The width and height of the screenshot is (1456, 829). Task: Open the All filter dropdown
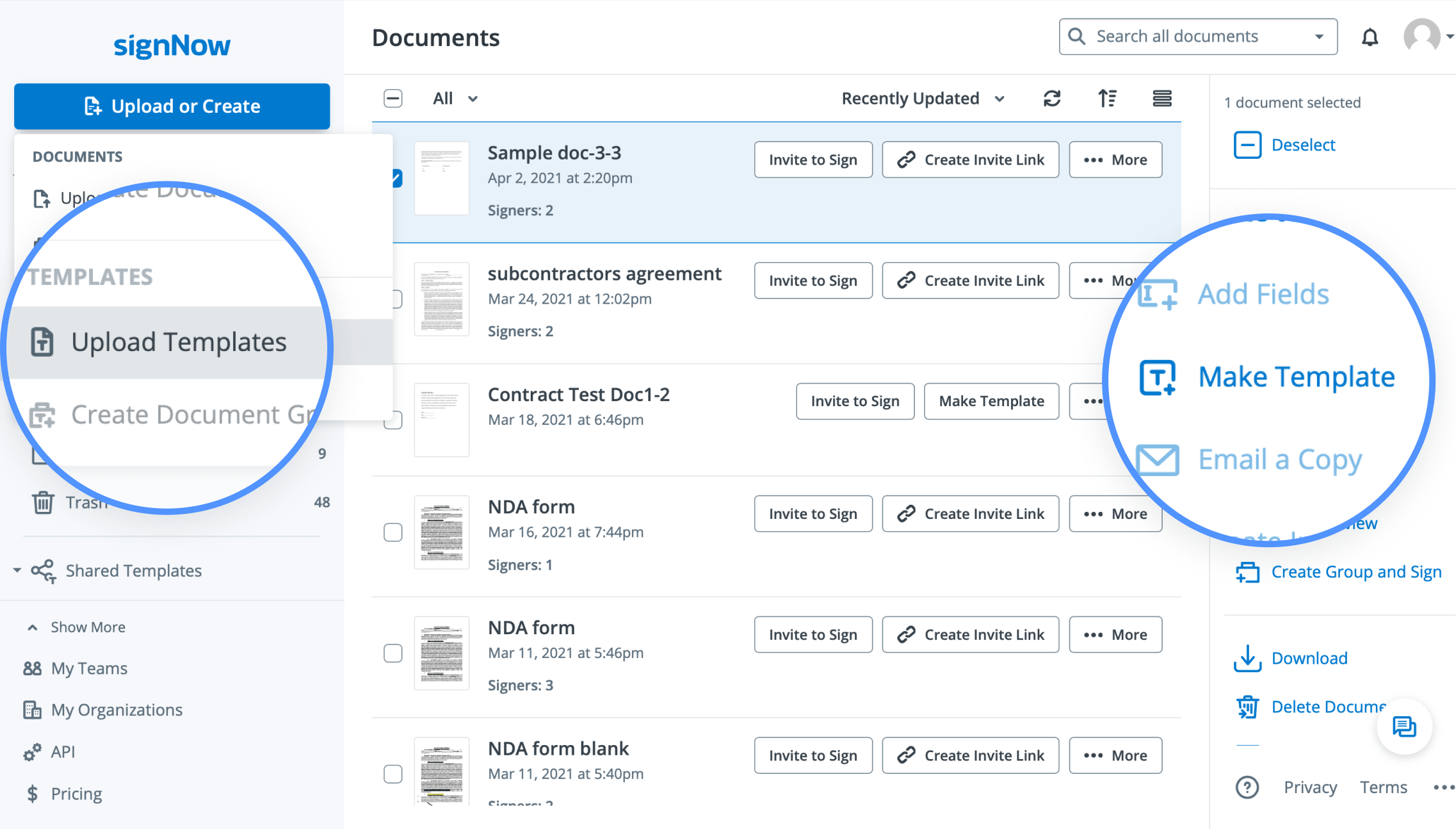point(455,98)
